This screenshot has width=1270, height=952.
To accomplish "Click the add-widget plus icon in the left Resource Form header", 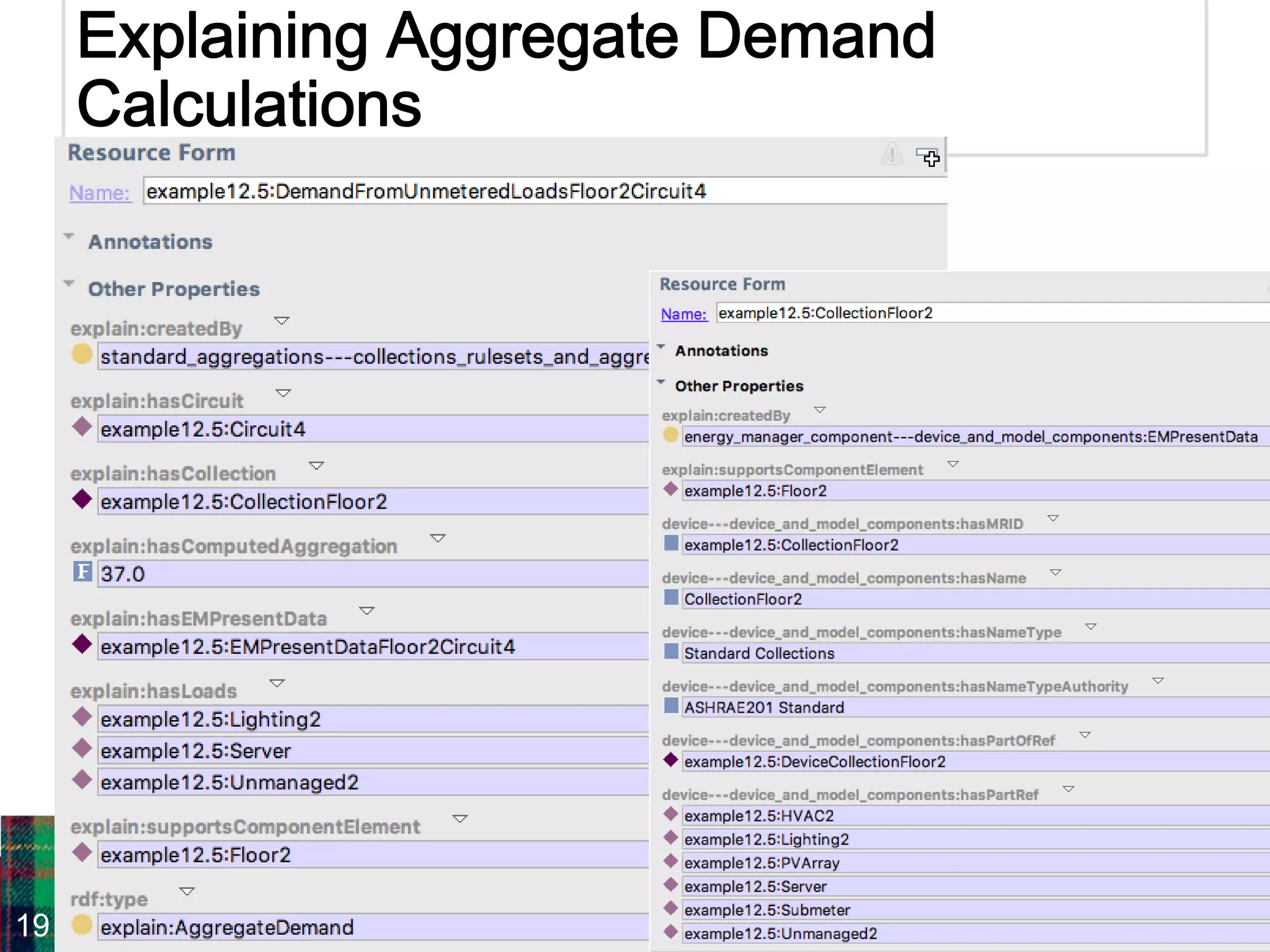I will (x=928, y=157).
